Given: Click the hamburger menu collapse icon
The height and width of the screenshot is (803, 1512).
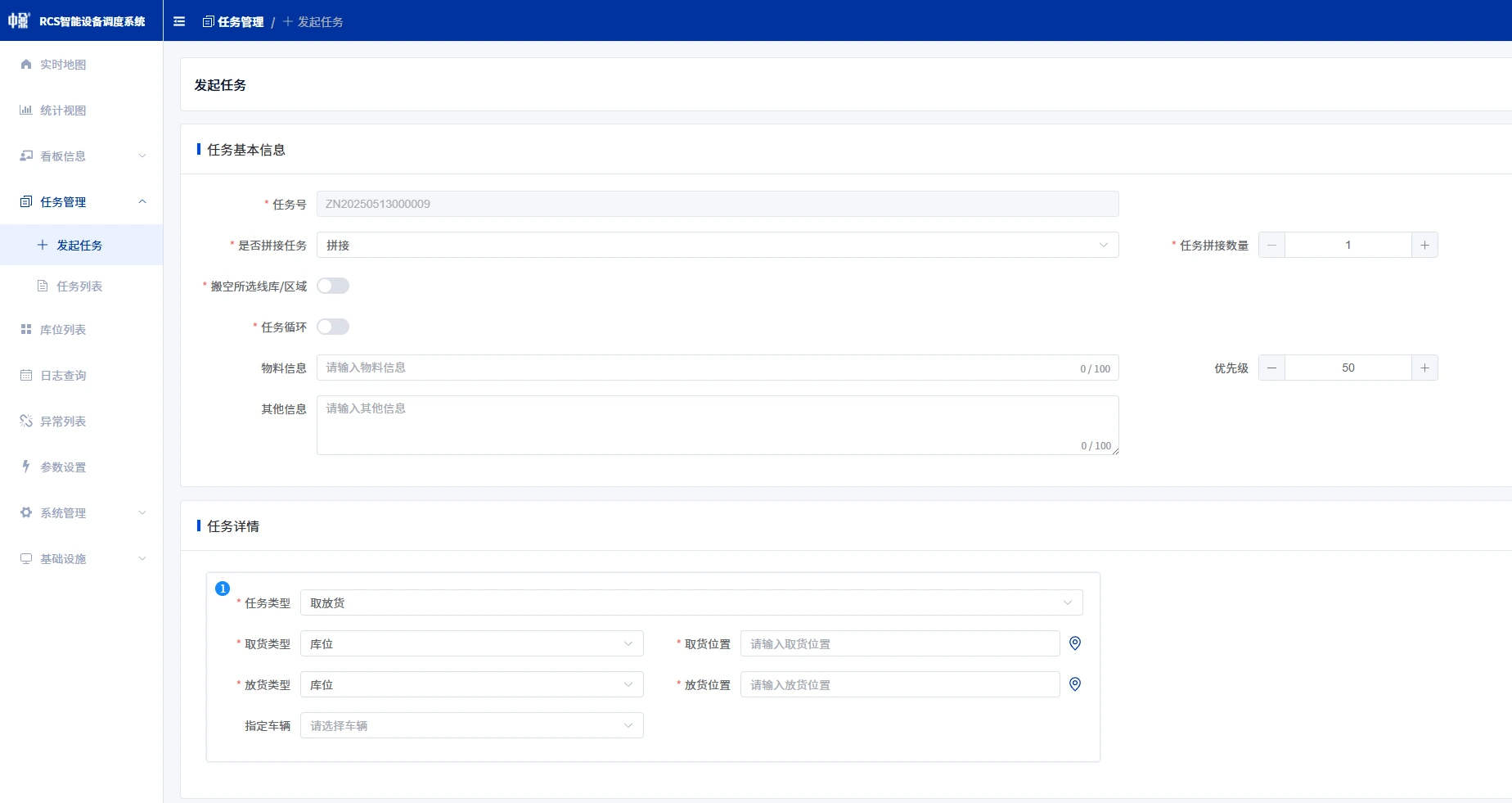Looking at the screenshot, I should click(x=179, y=22).
